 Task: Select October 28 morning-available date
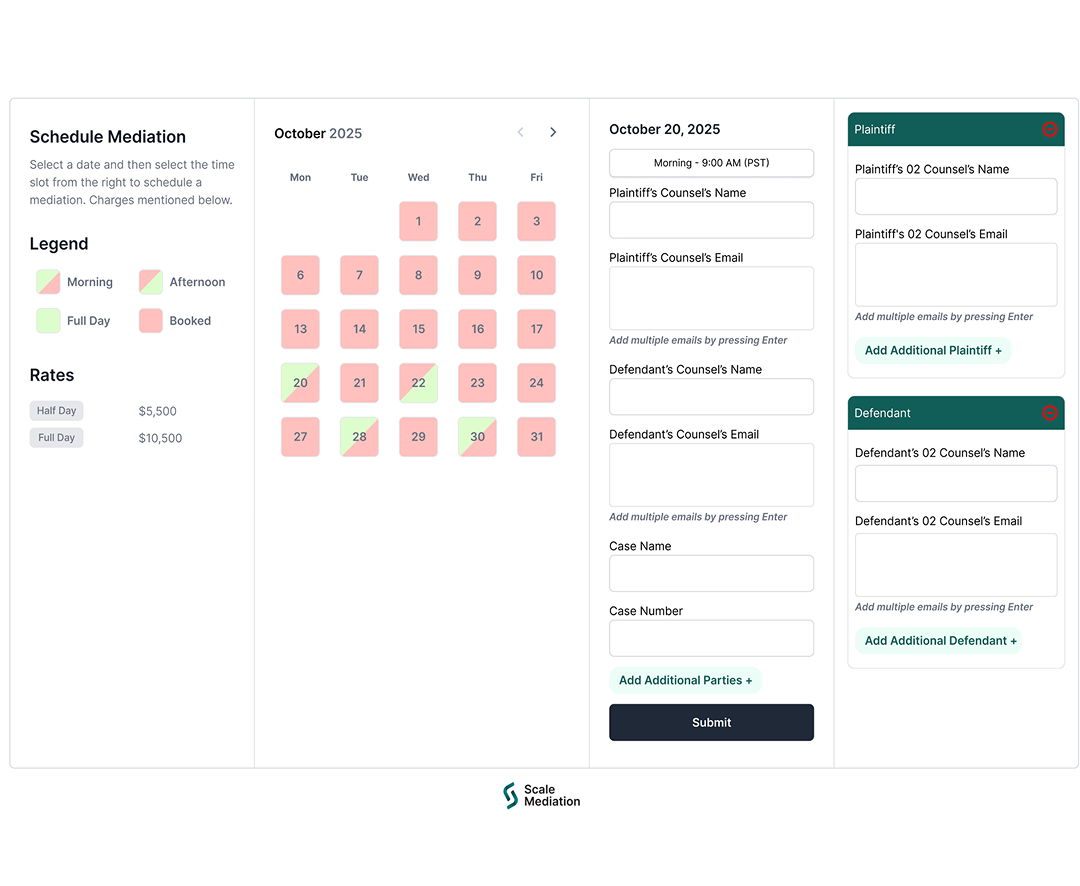(359, 437)
